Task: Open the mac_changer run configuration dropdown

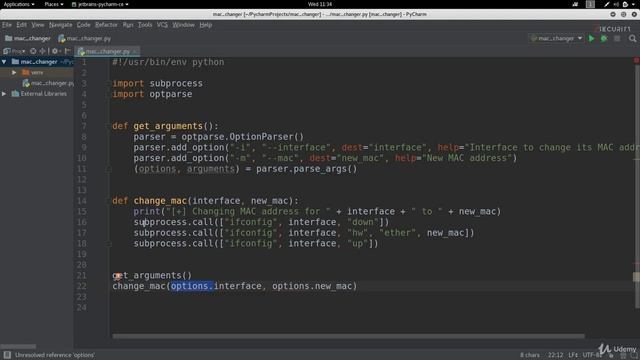Action: [556, 38]
